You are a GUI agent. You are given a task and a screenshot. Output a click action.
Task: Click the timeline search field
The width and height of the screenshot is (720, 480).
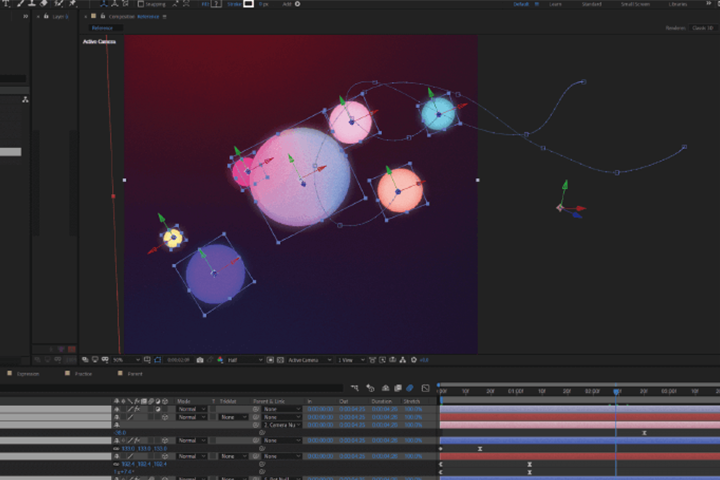point(171,388)
